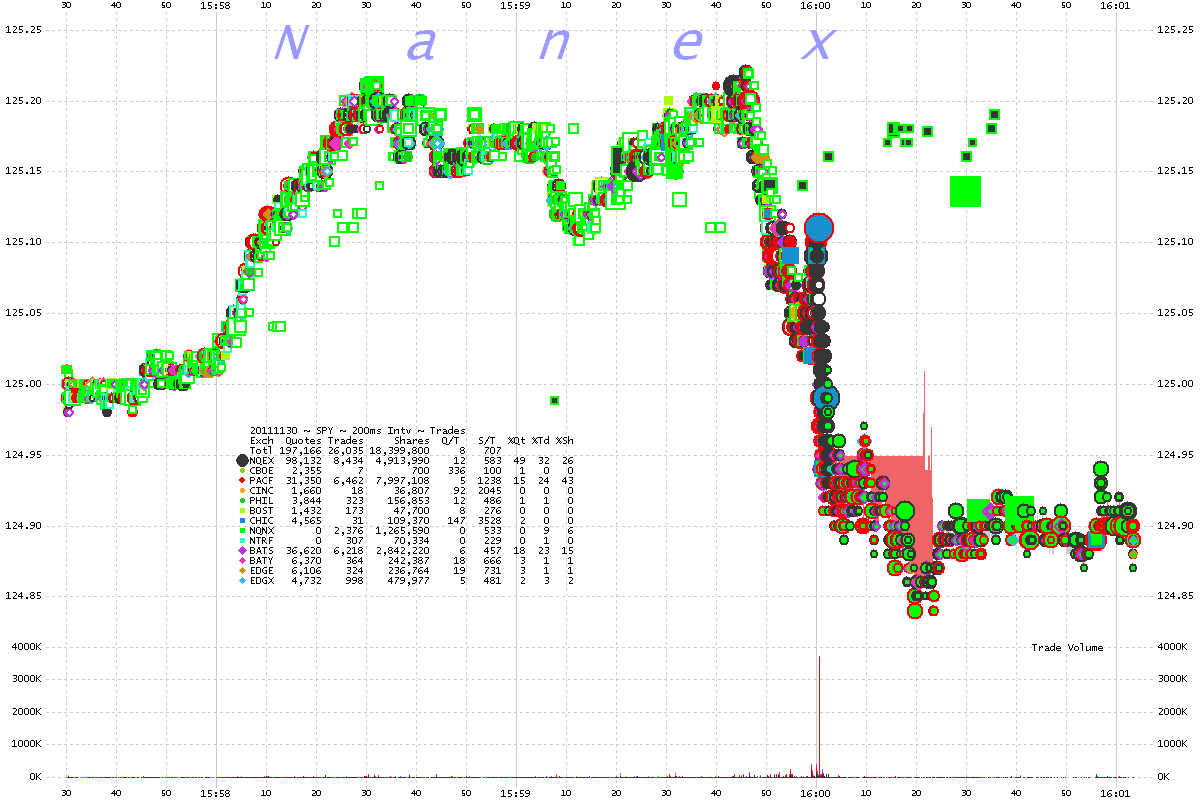Click the 'Exch' column header

[x=262, y=440]
